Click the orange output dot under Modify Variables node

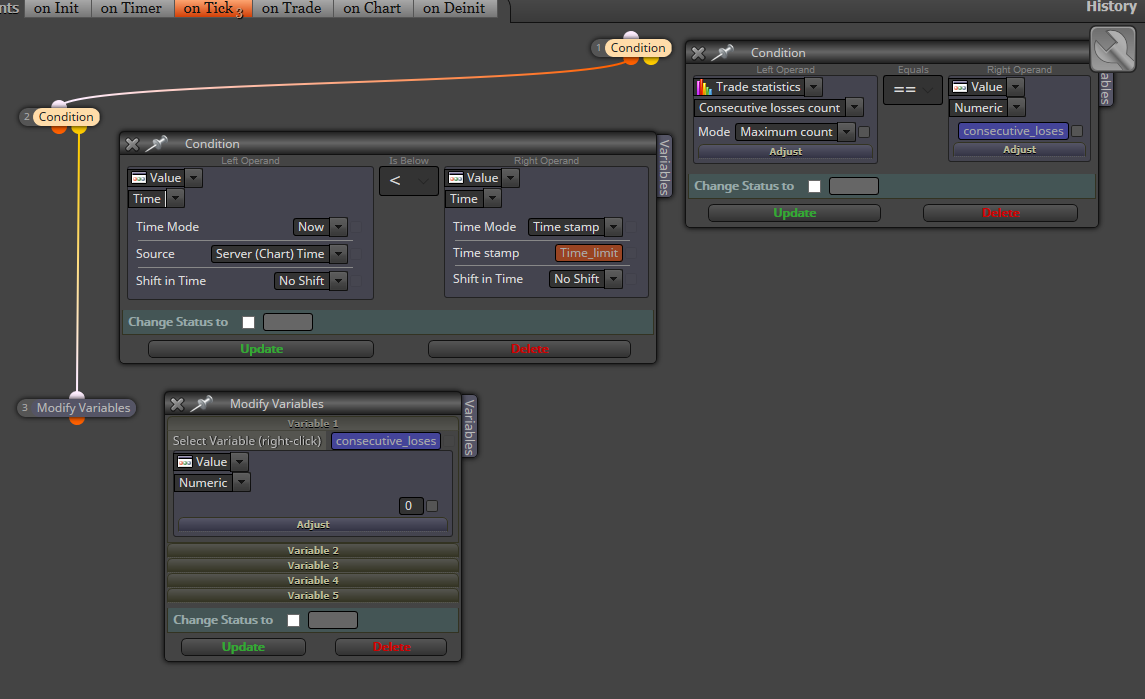(77, 420)
